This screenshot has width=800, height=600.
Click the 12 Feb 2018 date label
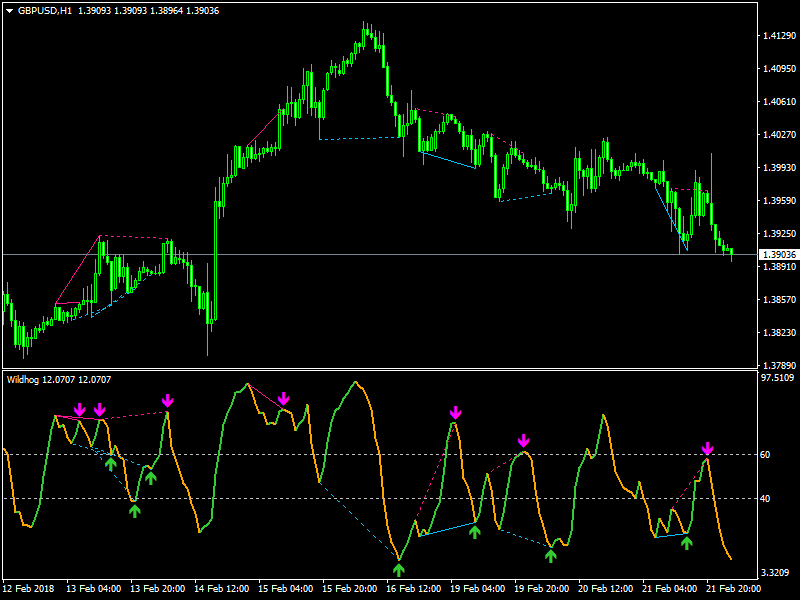29,589
